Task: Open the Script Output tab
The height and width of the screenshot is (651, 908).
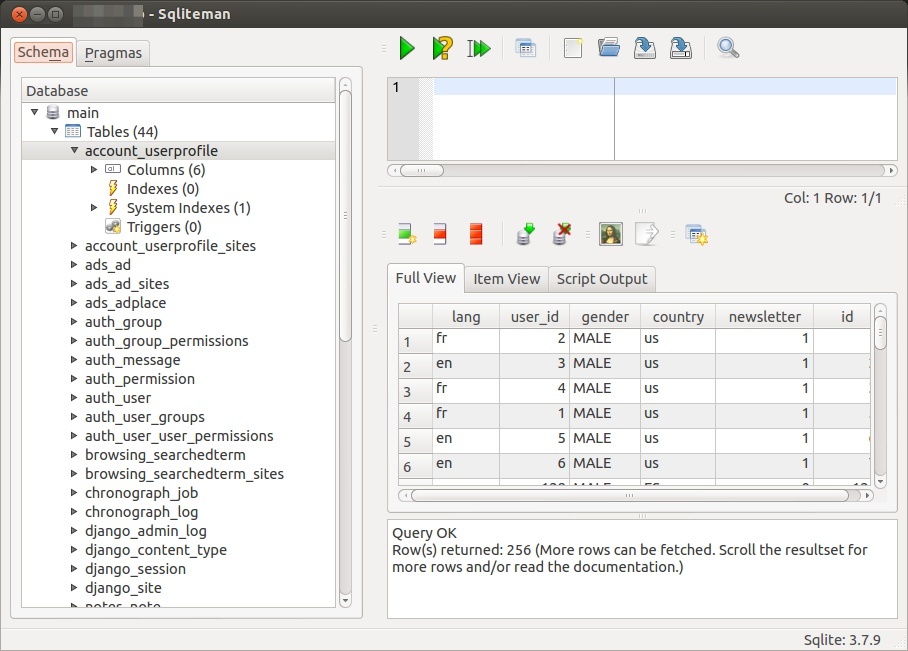Action: 602,279
